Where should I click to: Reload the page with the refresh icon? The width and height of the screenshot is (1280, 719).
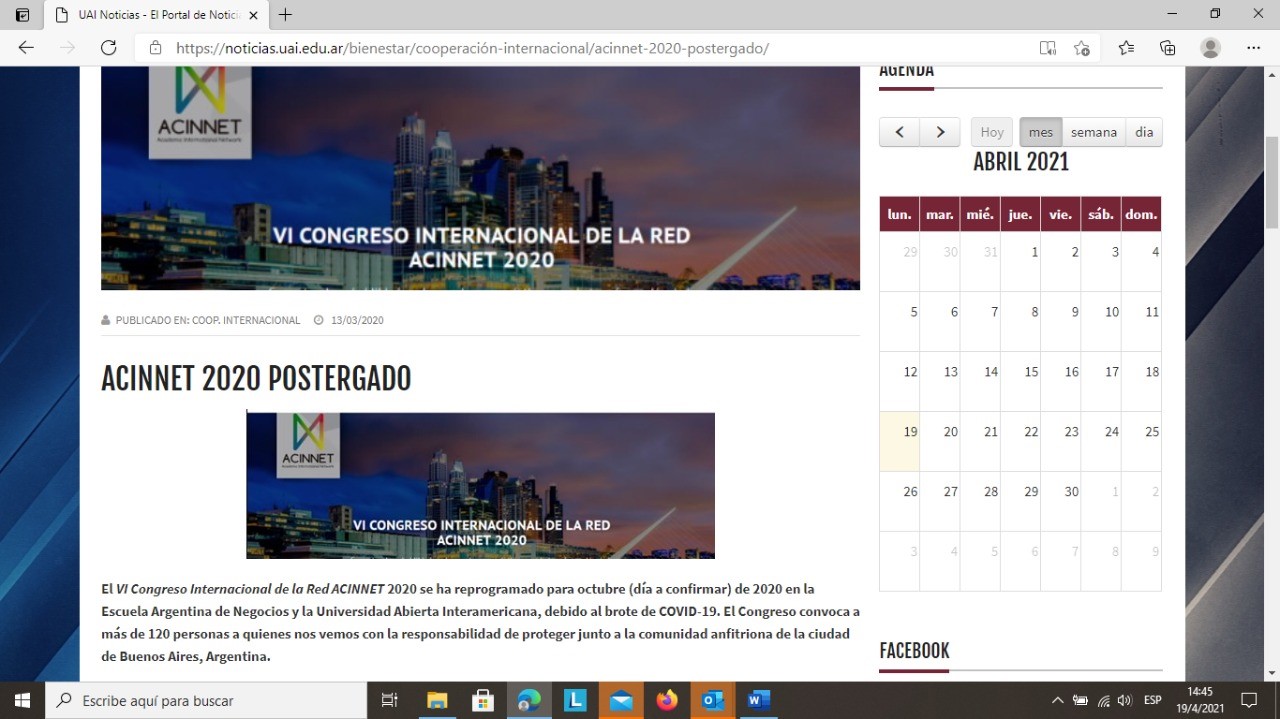pyautogui.click(x=109, y=48)
